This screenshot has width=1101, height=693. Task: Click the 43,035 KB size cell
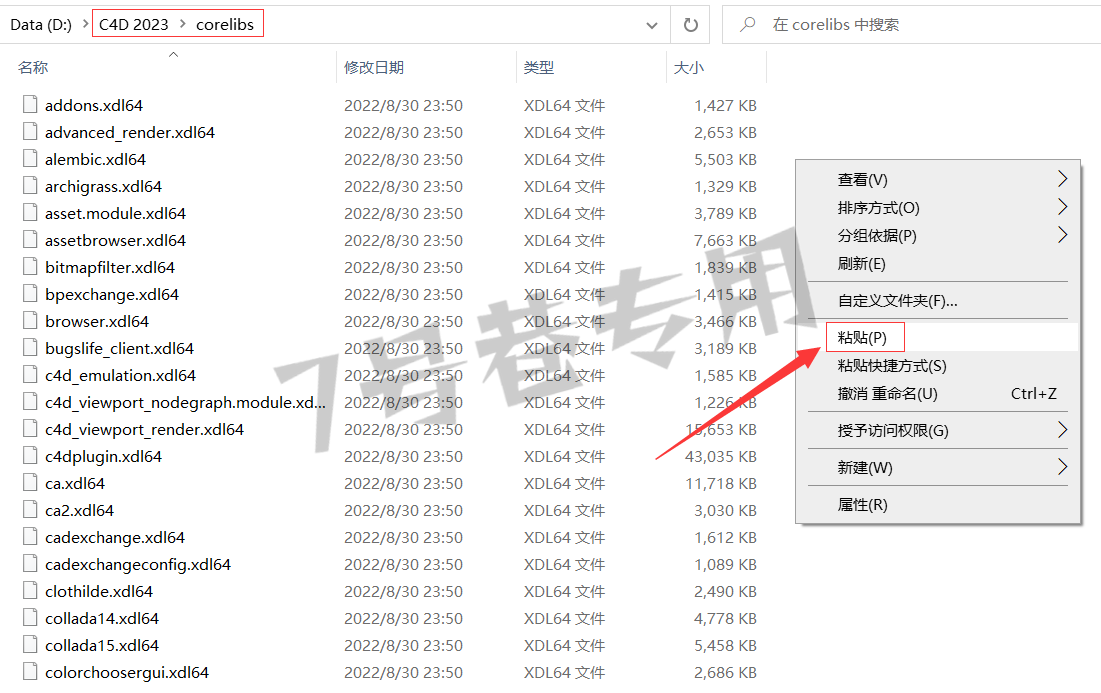[720, 456]
